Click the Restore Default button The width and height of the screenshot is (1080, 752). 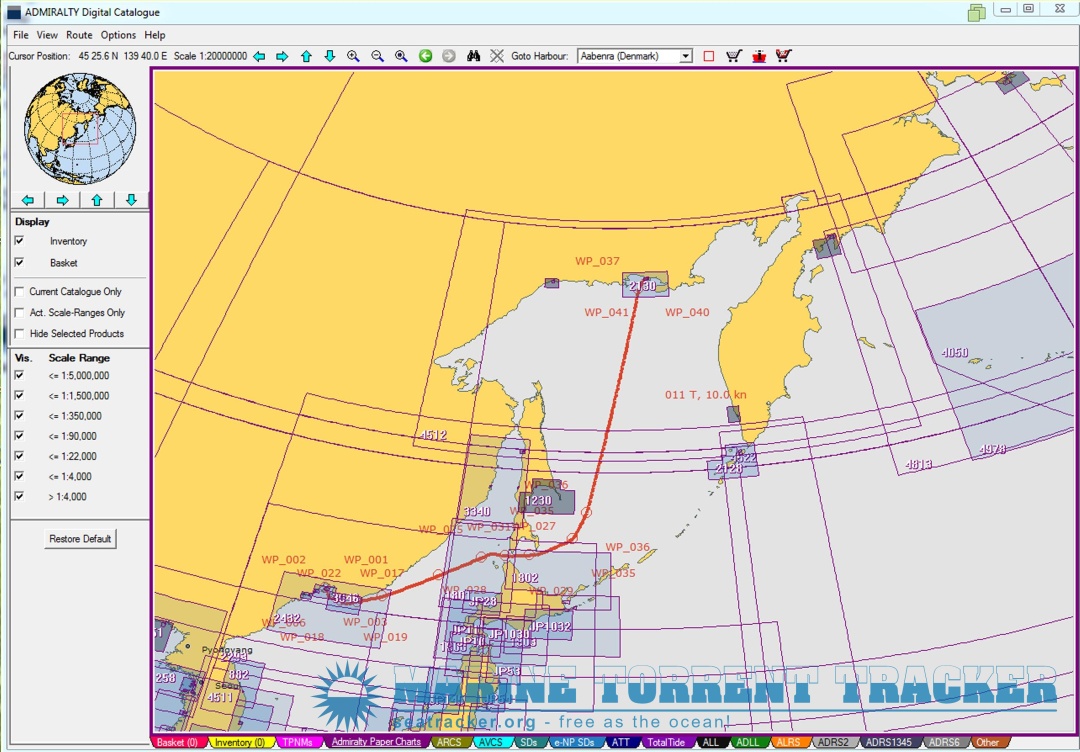pyautogui.click(x=80, y=539)
